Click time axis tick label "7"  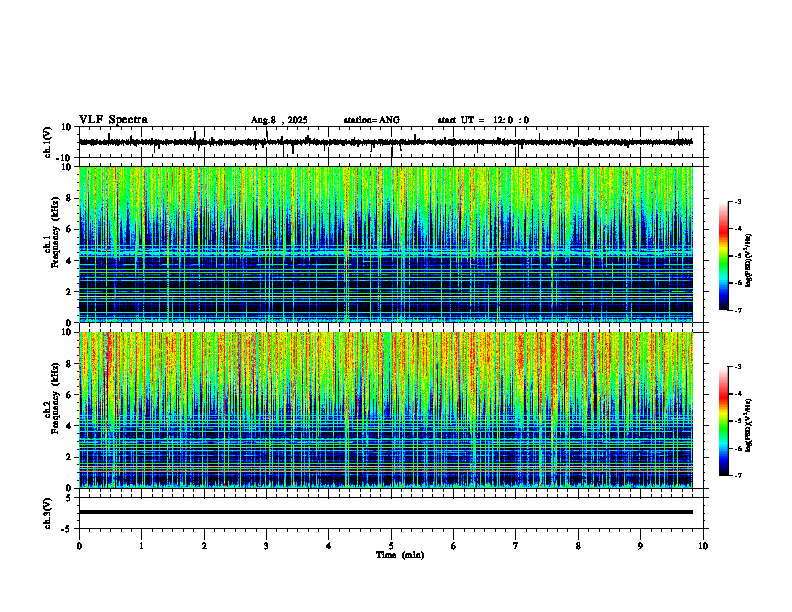(x=516, y=546)
